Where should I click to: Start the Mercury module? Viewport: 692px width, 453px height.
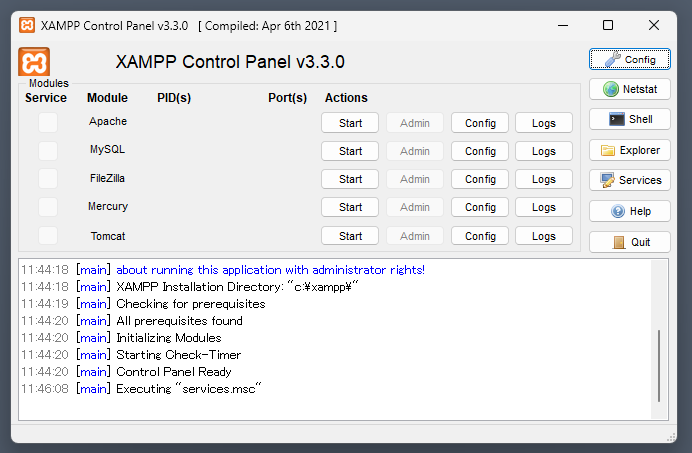(x=350, y=207)
